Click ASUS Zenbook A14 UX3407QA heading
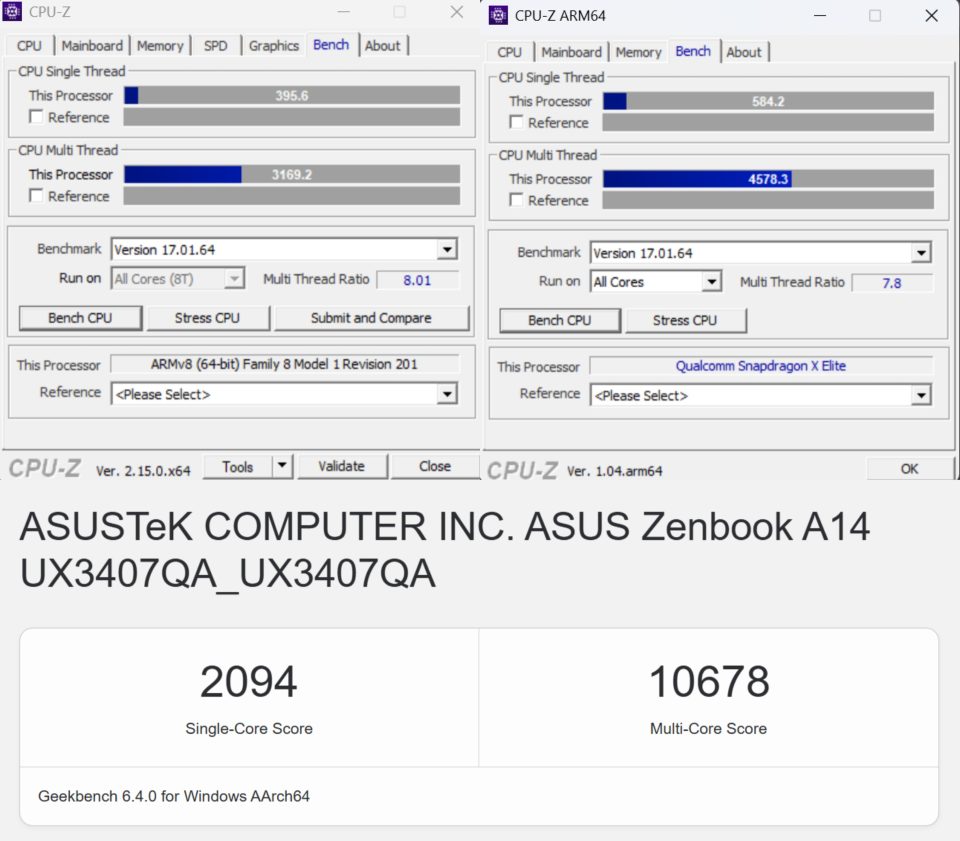This screenshot has height=841, width=960. [x=444, y=549]
